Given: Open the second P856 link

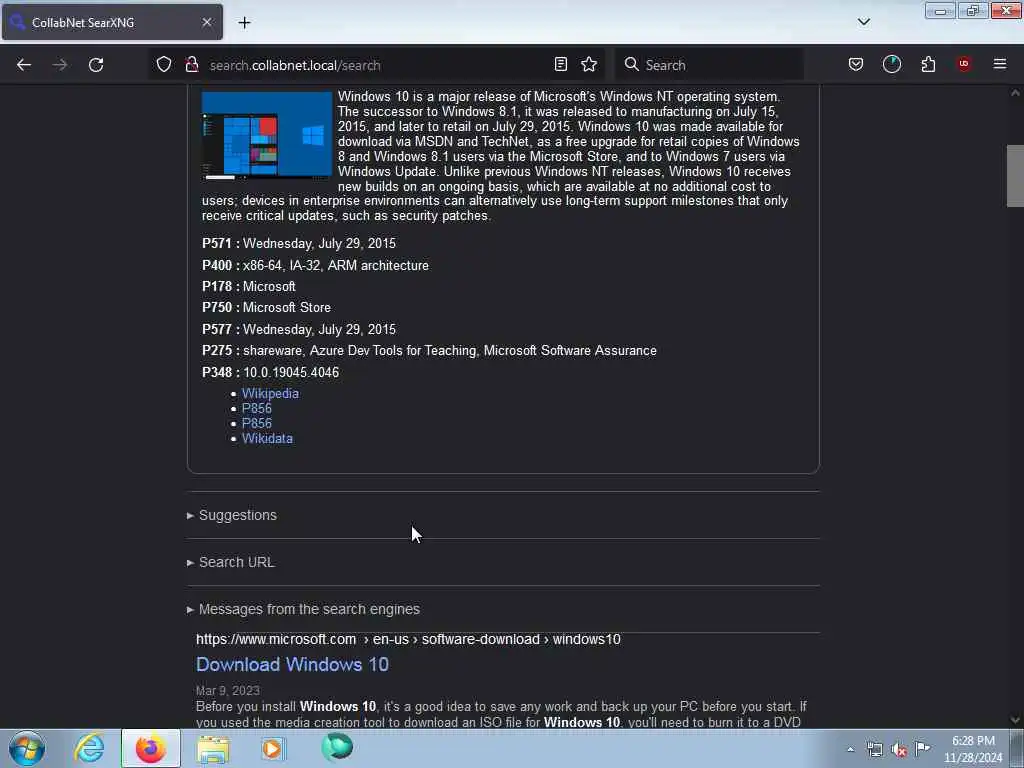Looking at the screenshot, I should (x=257, y=423).
